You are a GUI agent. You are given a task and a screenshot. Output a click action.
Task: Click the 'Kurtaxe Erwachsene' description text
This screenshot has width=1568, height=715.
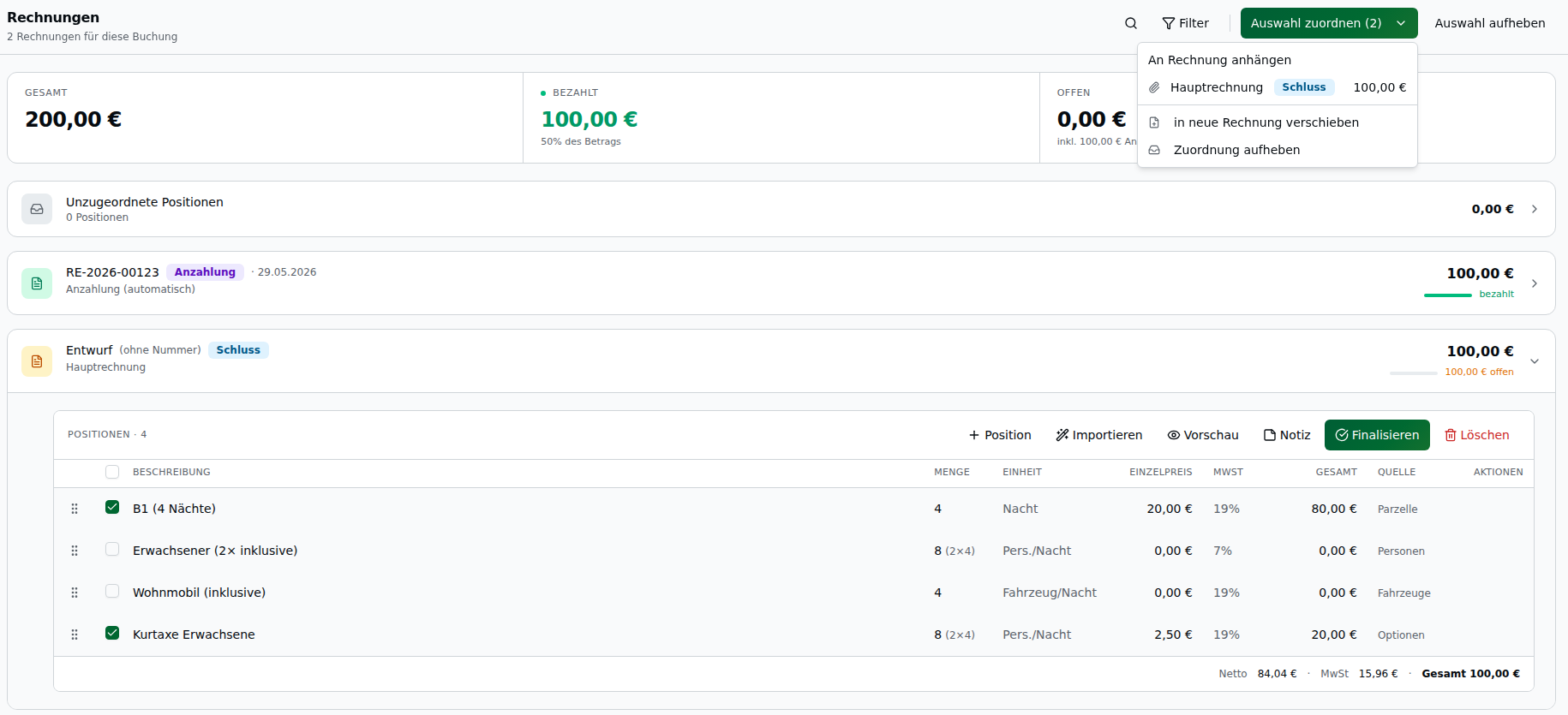tap(194, 635)
